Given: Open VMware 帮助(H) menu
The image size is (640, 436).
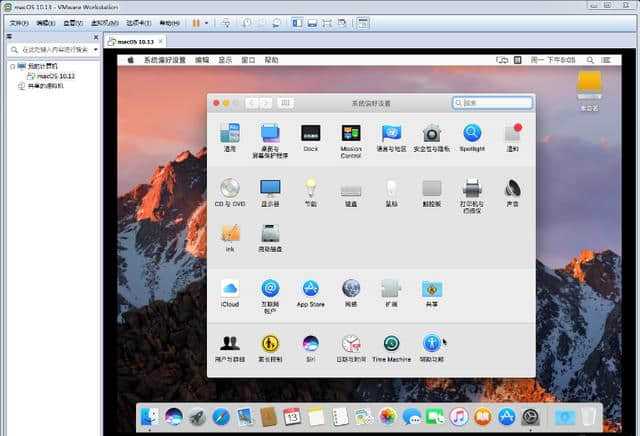Looking at the screenshot, I should coord(169,23).
